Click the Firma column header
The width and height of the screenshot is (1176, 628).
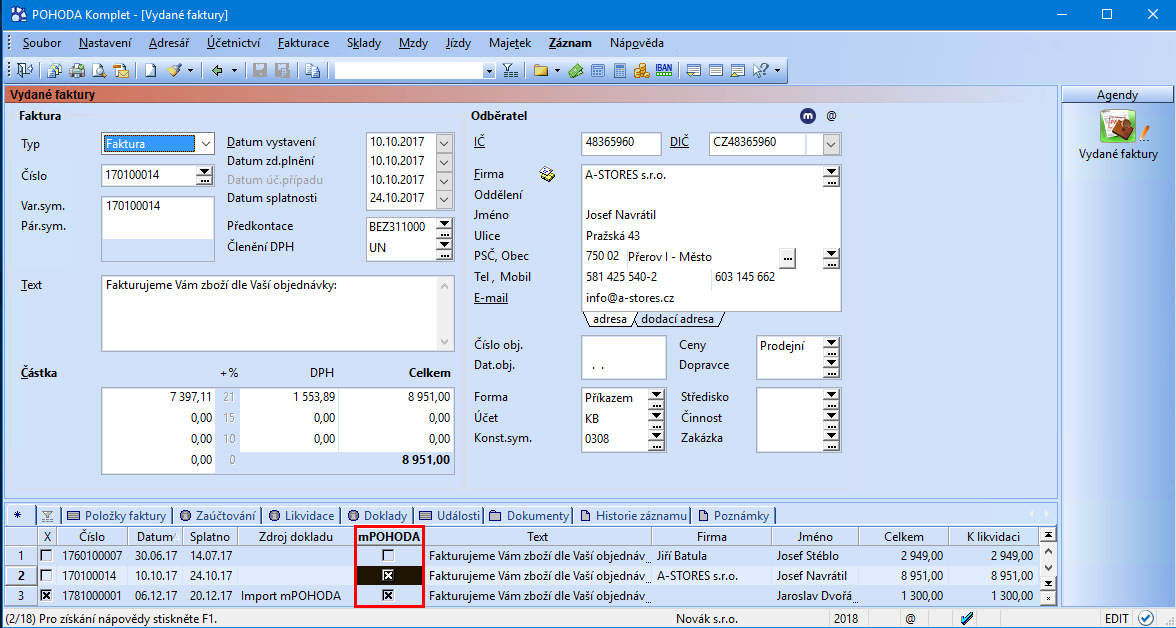712,536
